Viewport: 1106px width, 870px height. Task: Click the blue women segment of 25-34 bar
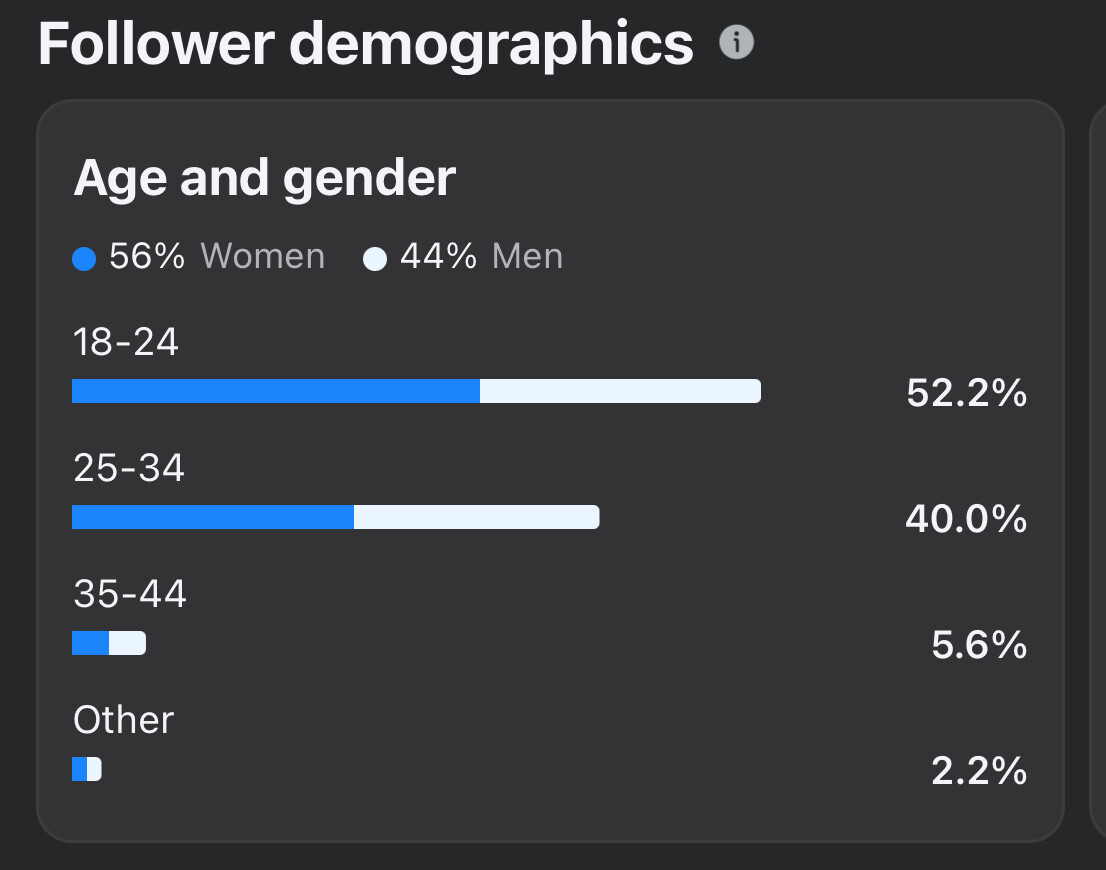tap(213, 517)
